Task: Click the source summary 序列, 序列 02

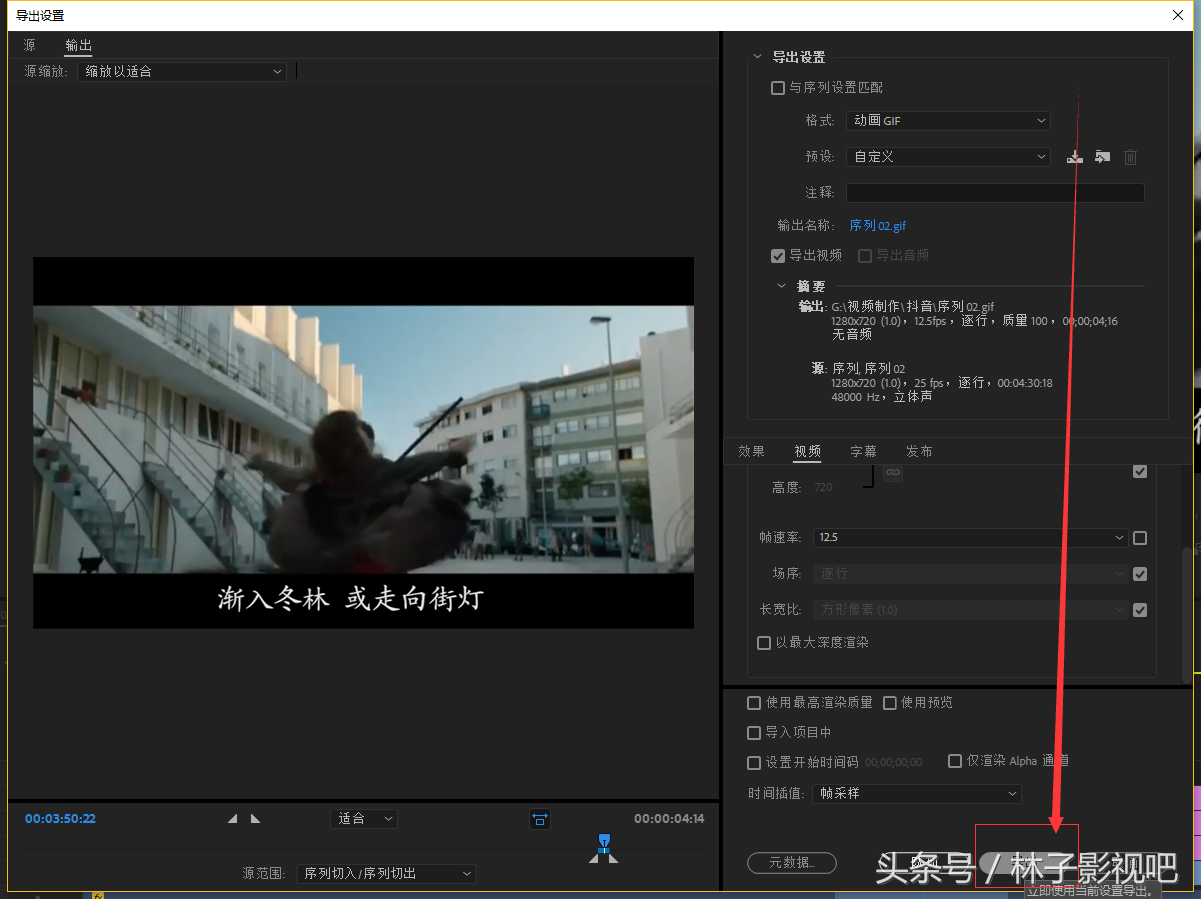Action: (868, 369)
